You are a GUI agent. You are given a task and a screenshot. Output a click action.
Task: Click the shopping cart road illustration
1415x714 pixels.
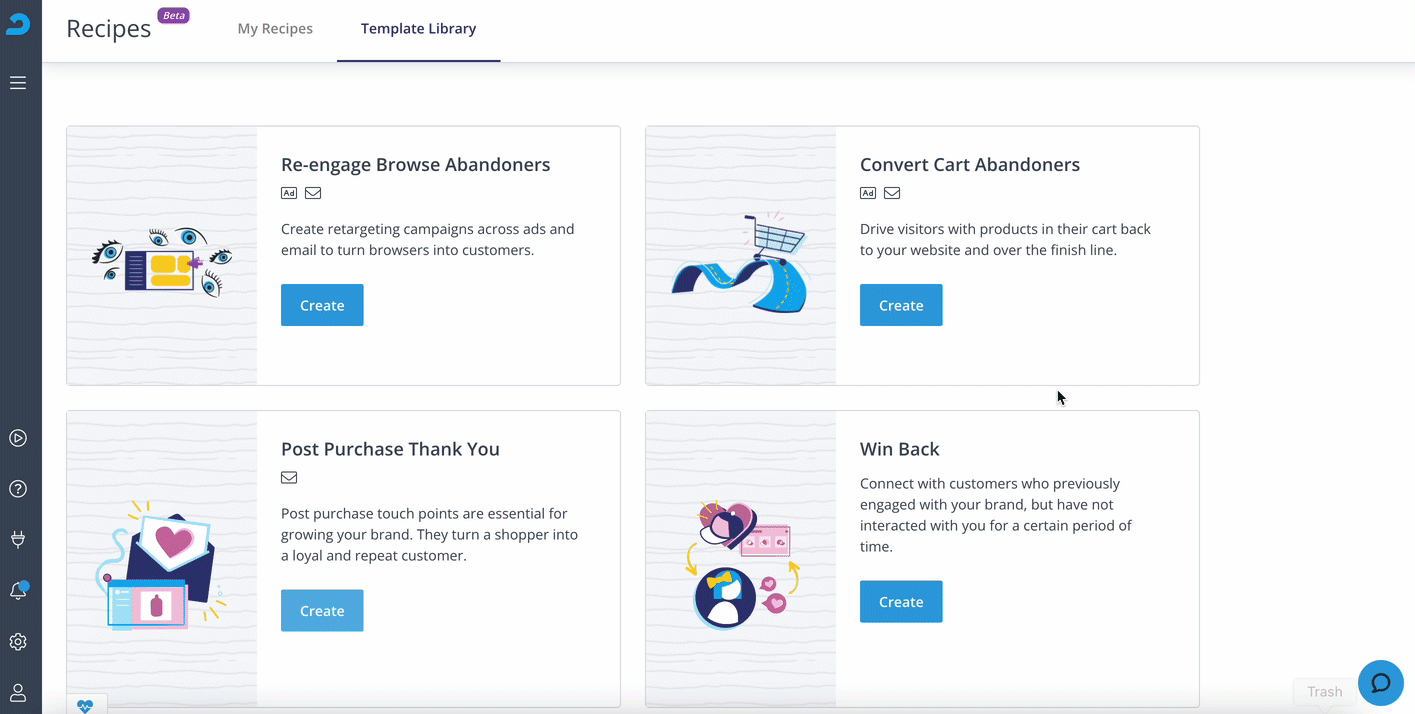click(x=741, y=262)
